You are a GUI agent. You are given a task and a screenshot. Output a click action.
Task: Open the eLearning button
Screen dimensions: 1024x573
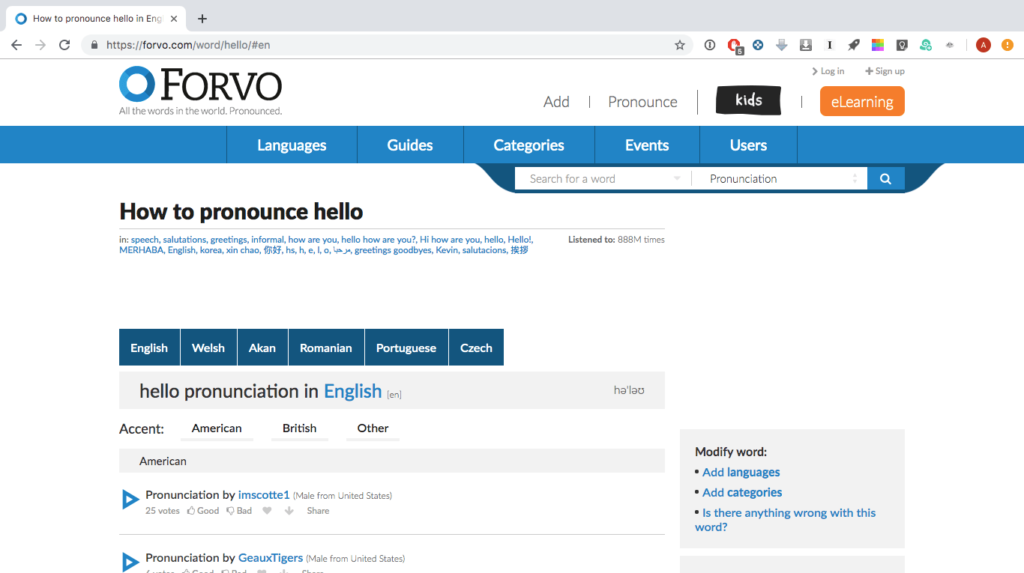pyautogui.click(x=862, y=101)
